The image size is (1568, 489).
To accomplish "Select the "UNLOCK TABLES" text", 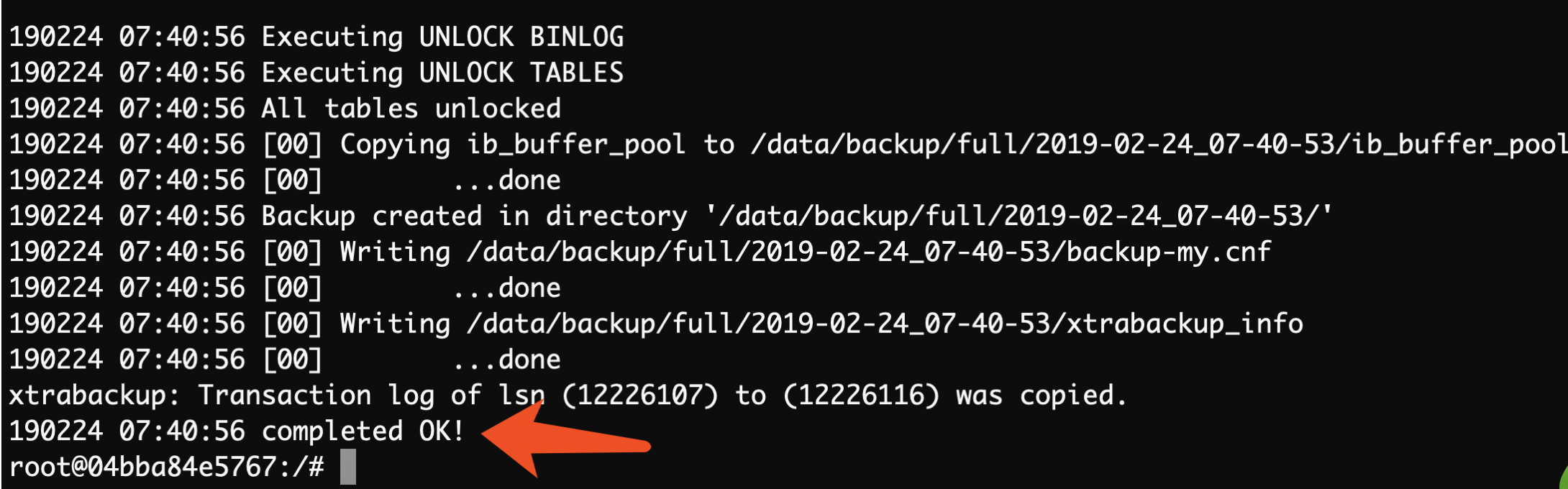I will tap(521, 73).
